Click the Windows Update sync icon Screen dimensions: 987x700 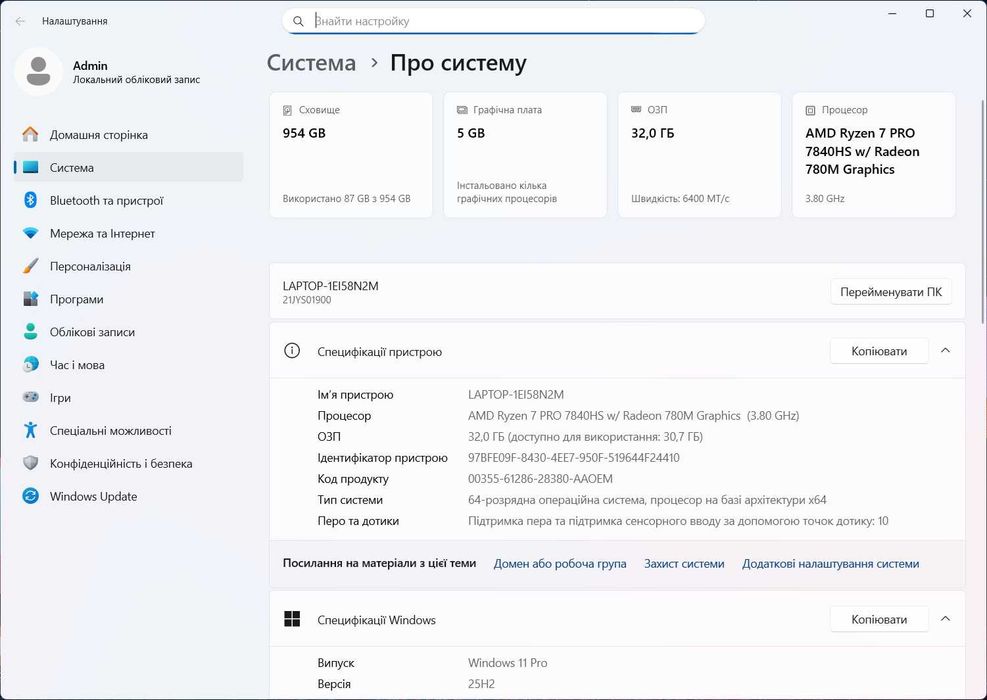[x=30, y=495]
